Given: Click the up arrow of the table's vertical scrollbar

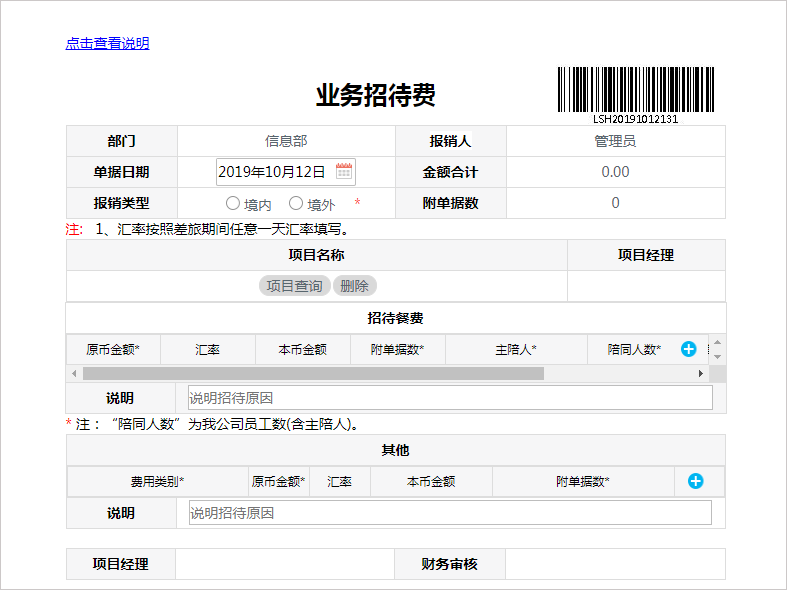Looking at the screenshot, I should coord(716,342).
